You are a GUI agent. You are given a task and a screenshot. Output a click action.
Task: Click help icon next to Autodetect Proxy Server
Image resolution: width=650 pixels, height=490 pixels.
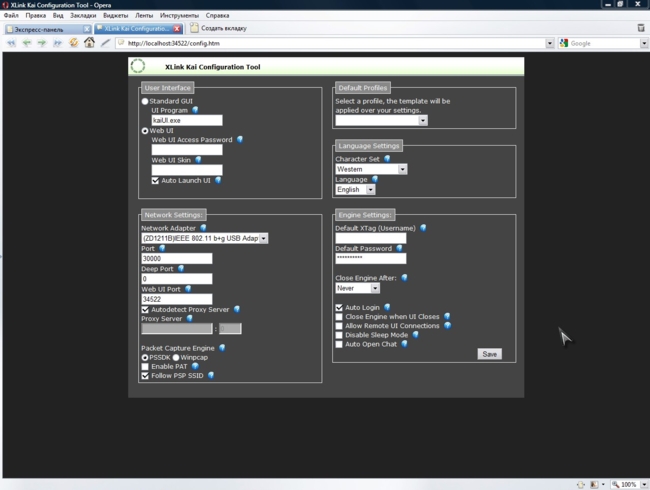click(237, 309)
